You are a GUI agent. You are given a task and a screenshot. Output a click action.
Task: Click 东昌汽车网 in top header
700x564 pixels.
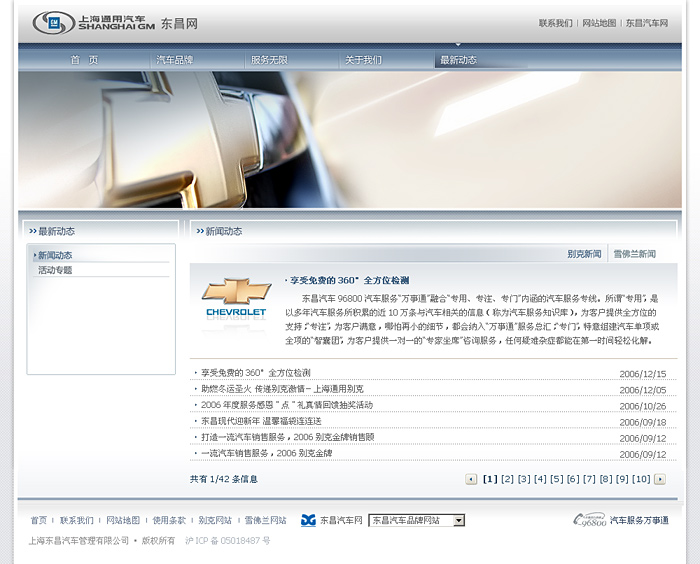pyautogui.click(x=647, y=23)
